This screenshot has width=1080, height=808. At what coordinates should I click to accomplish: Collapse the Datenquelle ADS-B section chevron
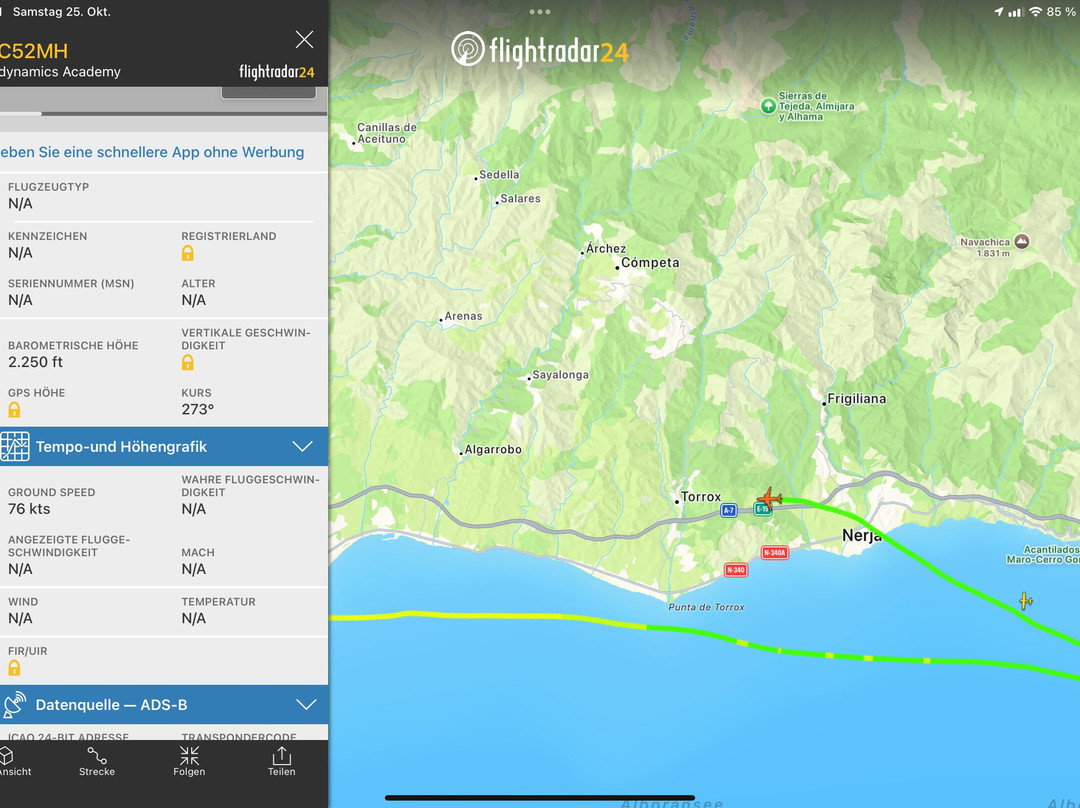point(302,705)
